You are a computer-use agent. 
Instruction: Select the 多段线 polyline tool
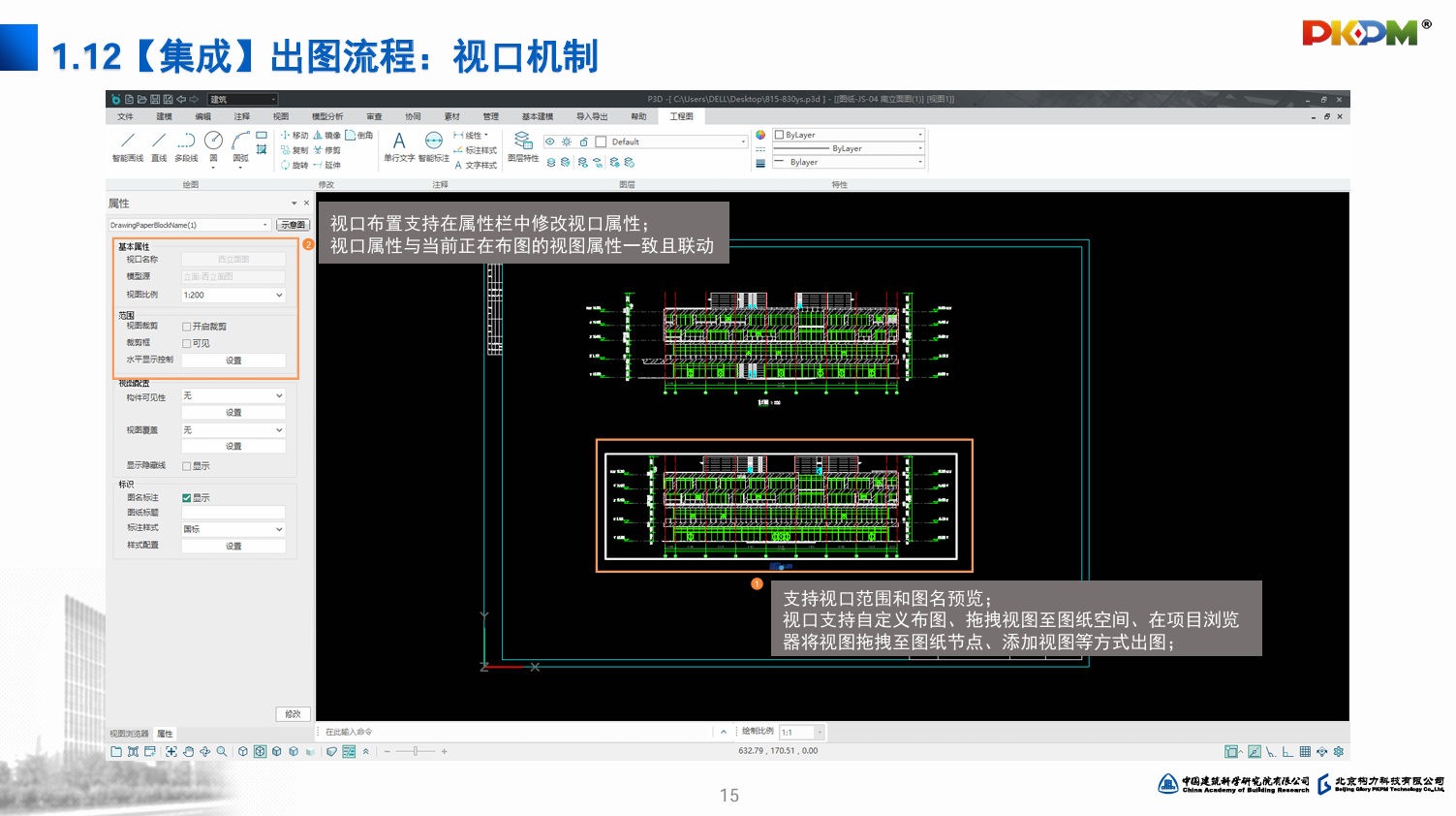186,145
